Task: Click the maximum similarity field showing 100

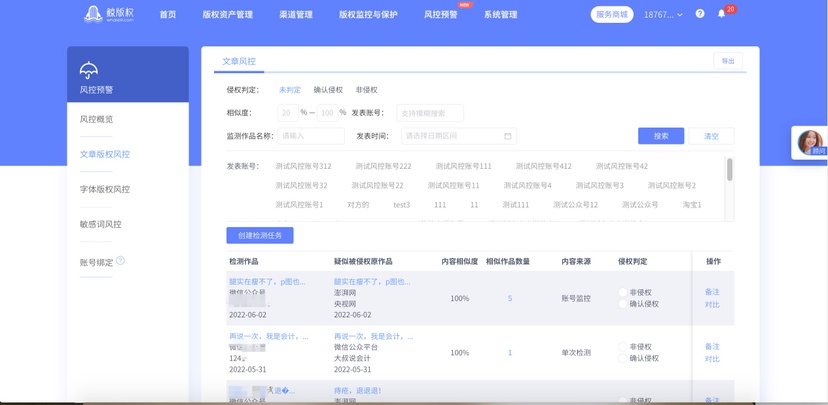Action: (327, 112)
